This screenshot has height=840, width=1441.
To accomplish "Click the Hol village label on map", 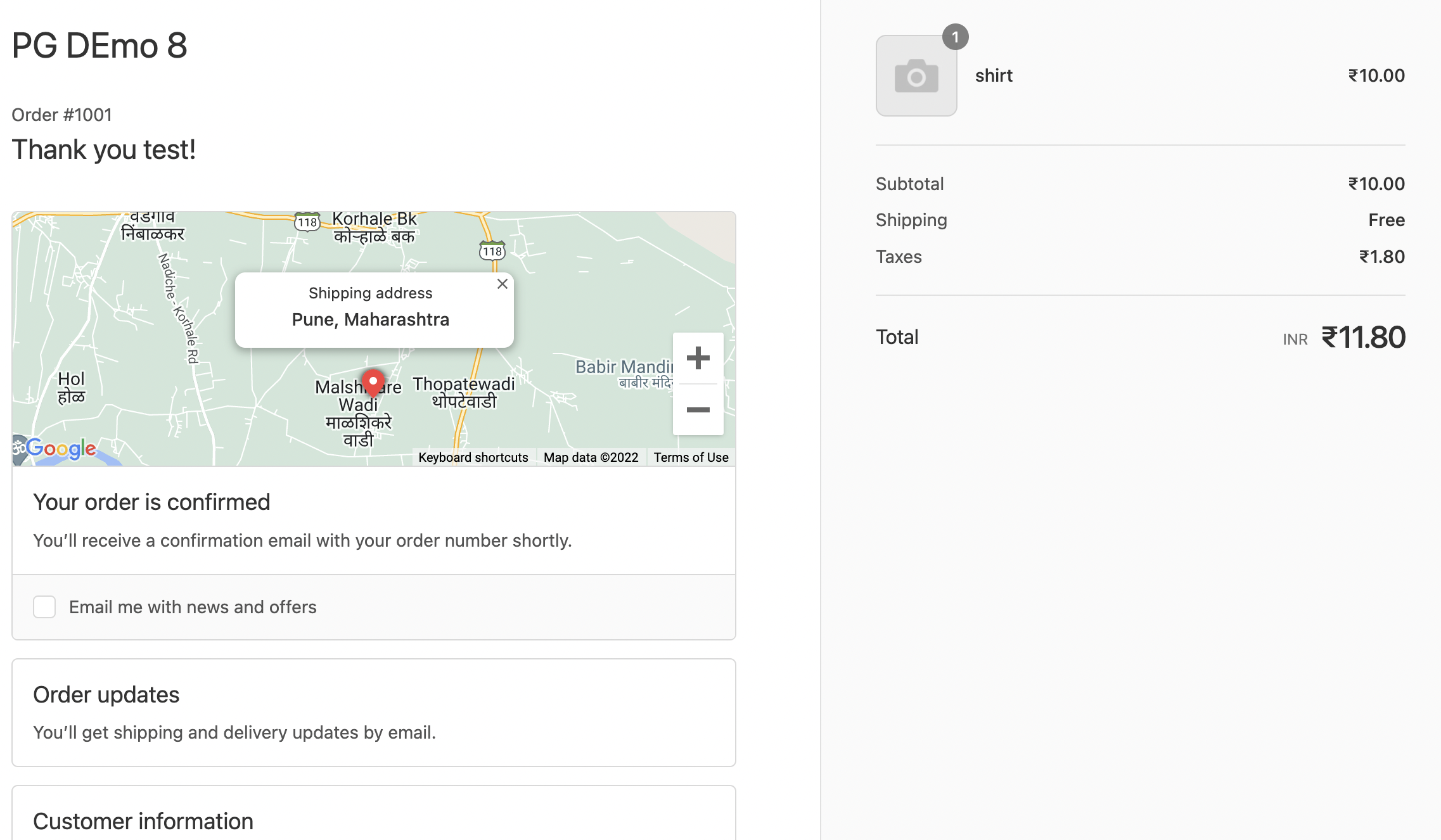I will [71, 379].
